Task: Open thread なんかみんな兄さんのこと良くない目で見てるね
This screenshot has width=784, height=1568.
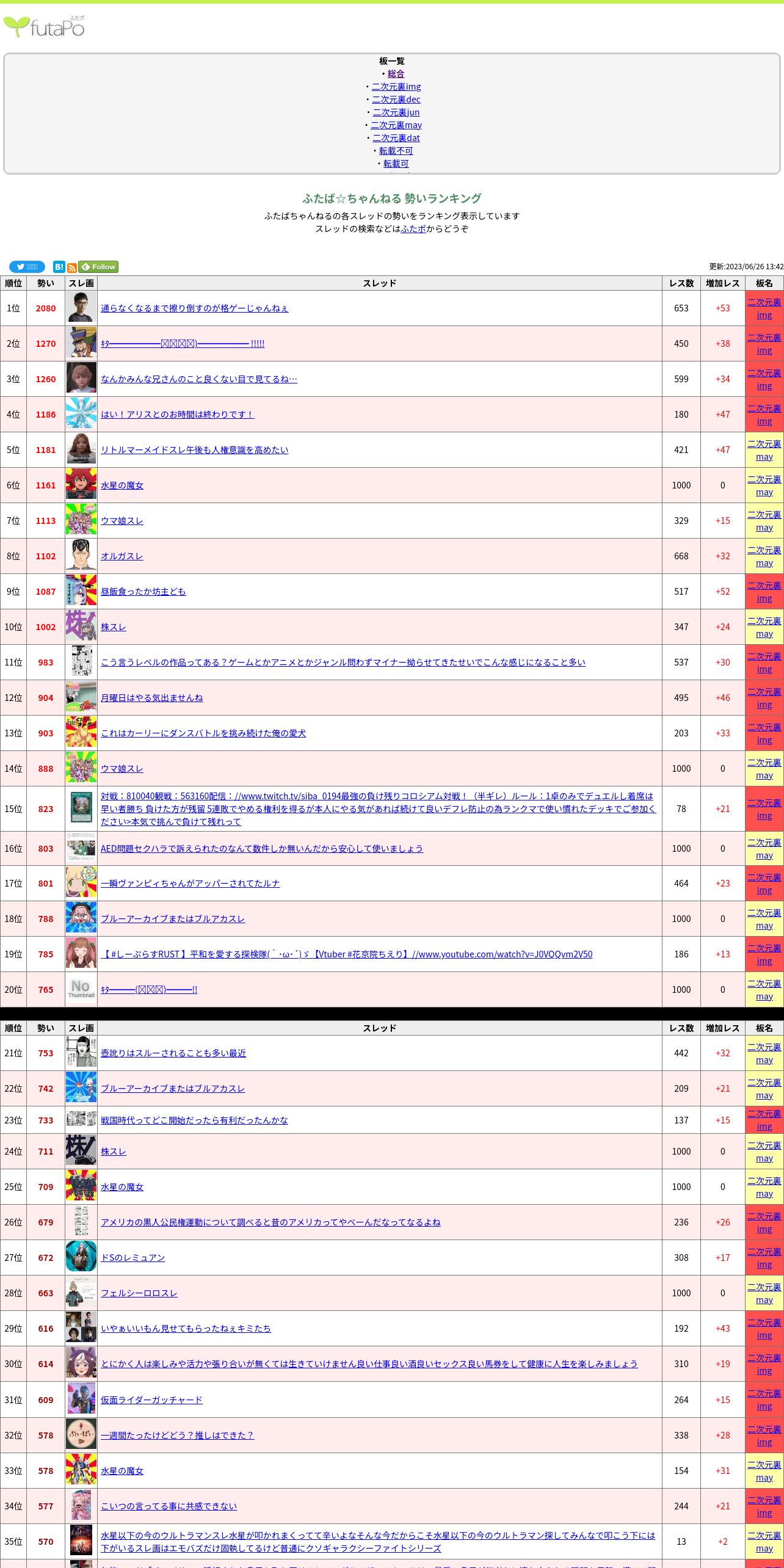Action: (199, 379)
